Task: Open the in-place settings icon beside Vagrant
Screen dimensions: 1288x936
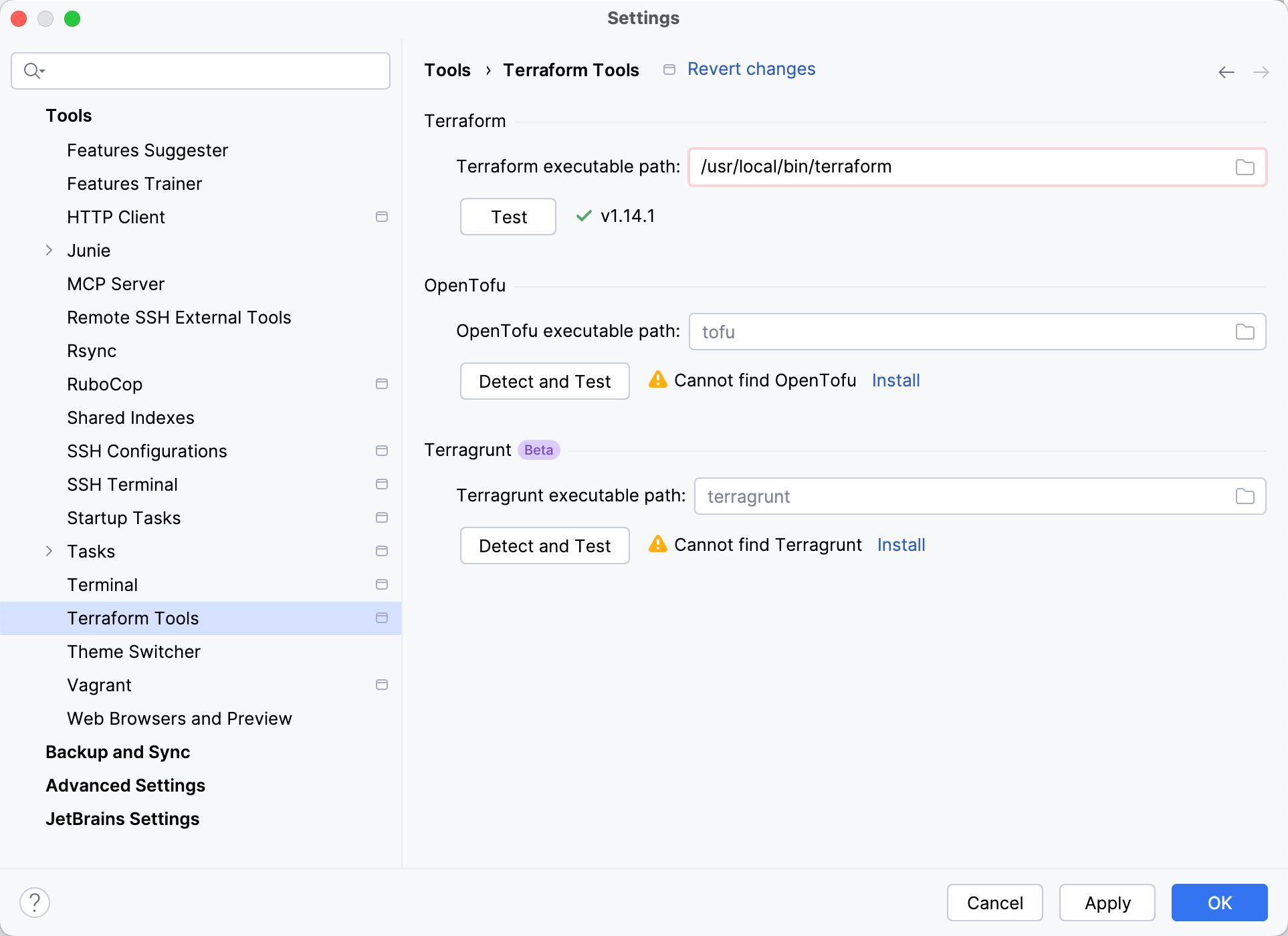Action: [x=382, y=685]
